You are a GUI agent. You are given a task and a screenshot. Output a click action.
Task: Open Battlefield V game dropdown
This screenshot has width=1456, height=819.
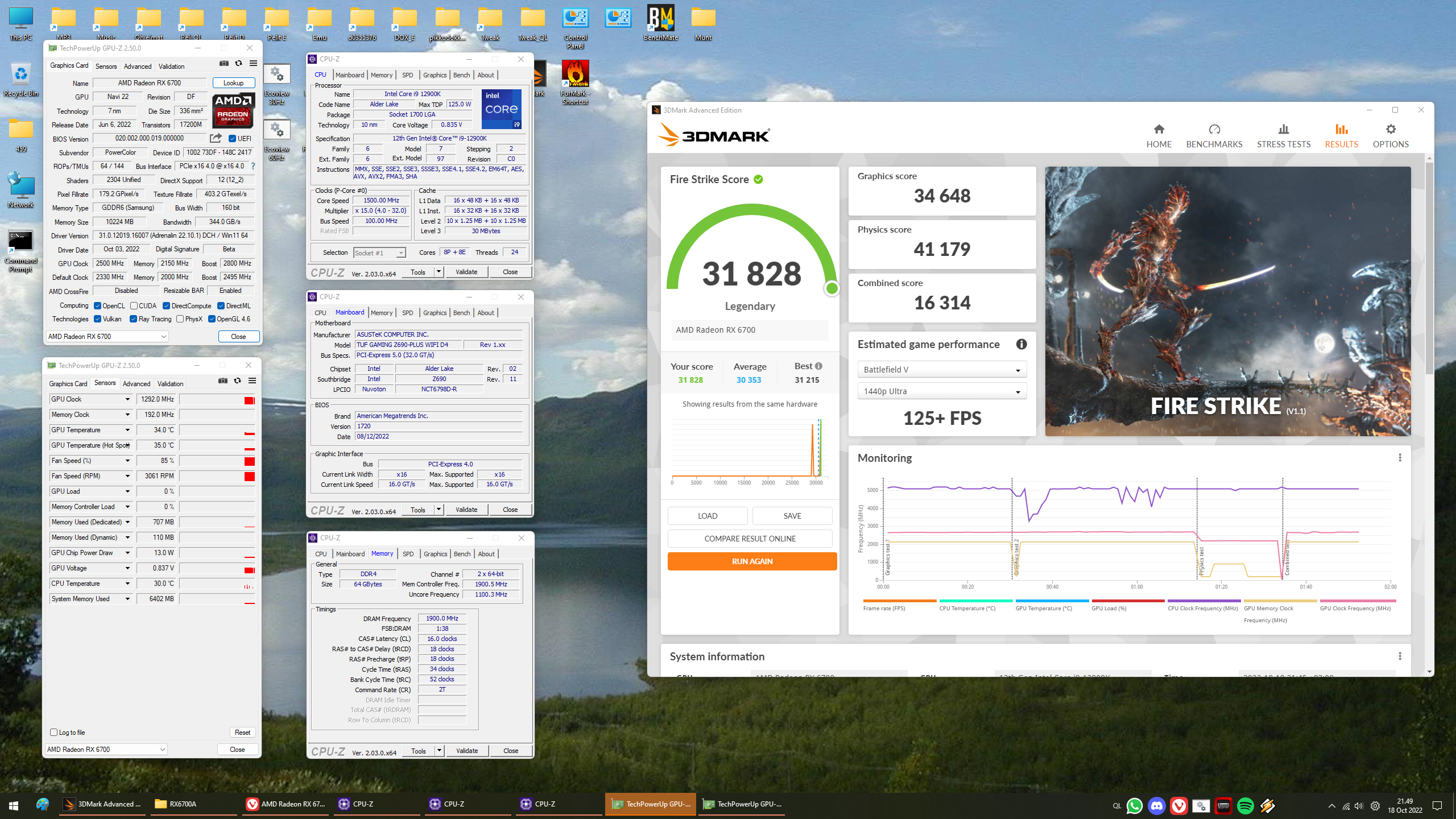tap(942, 370)
